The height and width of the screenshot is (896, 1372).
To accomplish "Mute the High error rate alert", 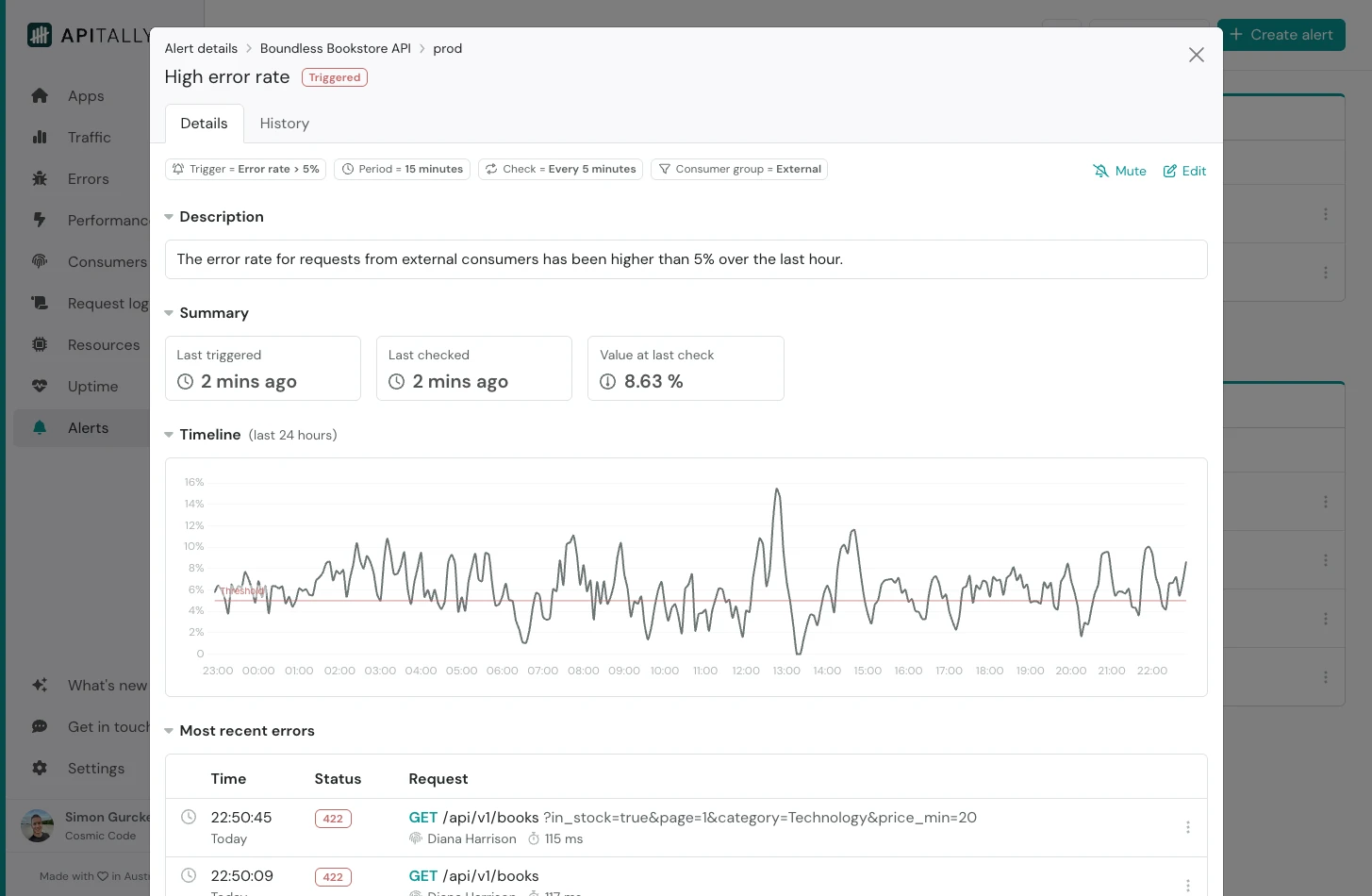I will [x=1119, y=171].
